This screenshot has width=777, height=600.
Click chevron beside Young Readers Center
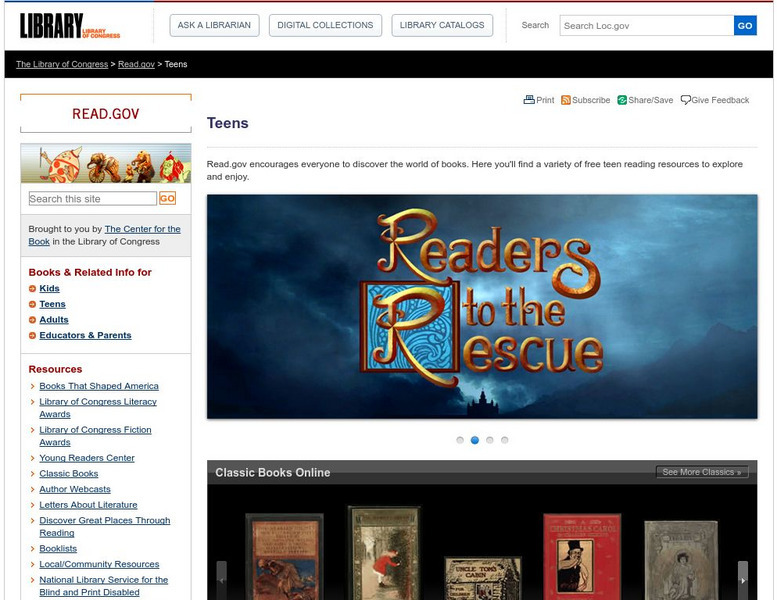pyautogui.click(x=32, y=458)
